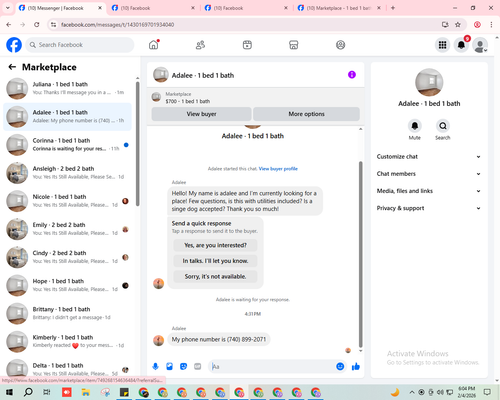The image size is (500, 400).
Task: Expand the Privacy & support section
Action: (429, 208)
